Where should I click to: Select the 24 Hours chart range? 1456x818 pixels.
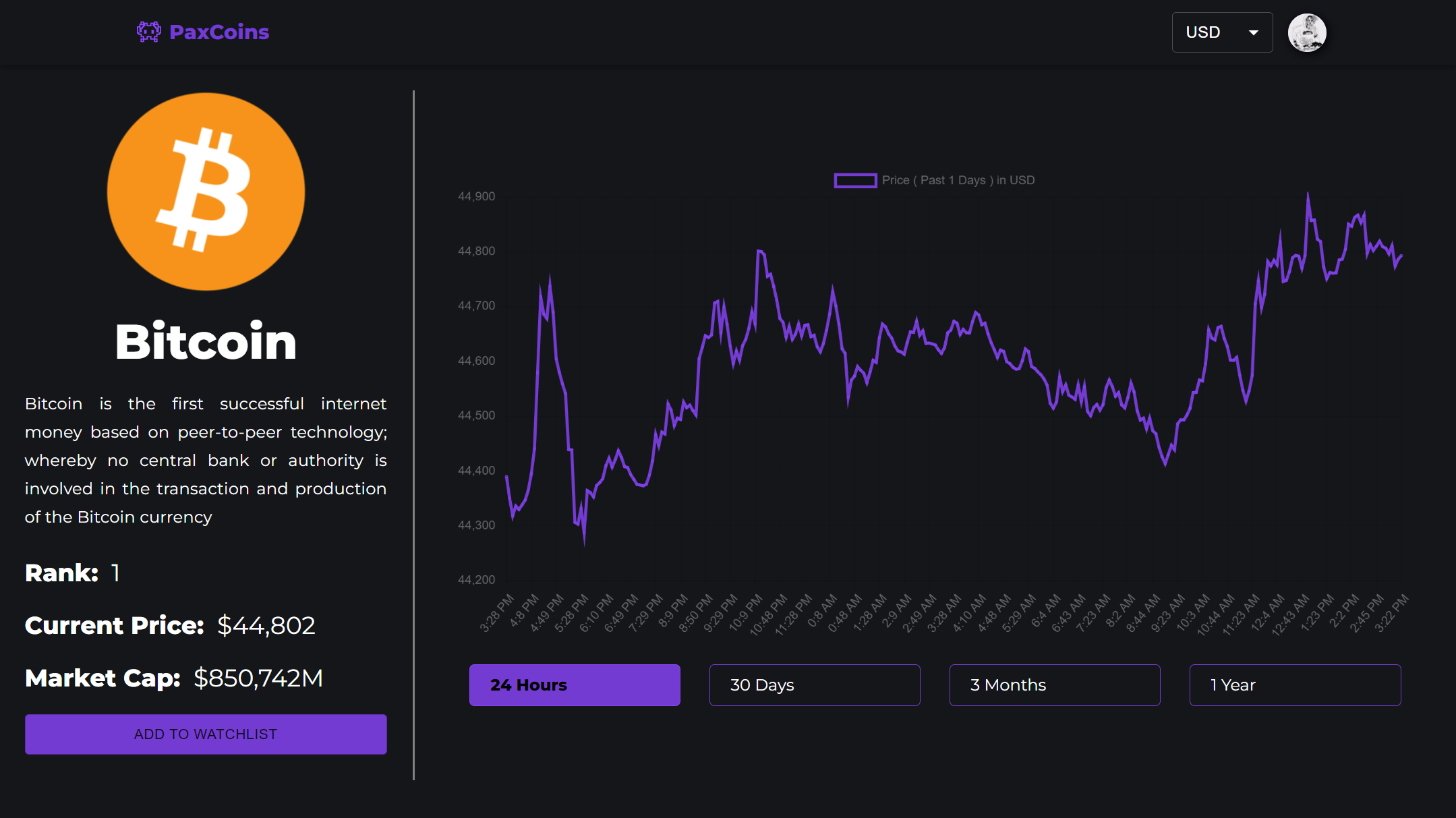click(x=575, y=685)
